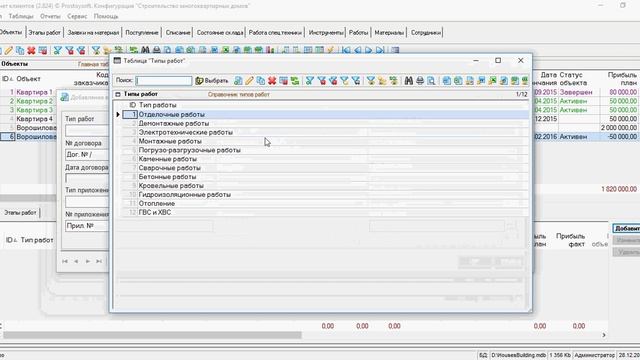640x360 pixels.
Task: Switch to the Поступление tab
Action: coord(142,32)
